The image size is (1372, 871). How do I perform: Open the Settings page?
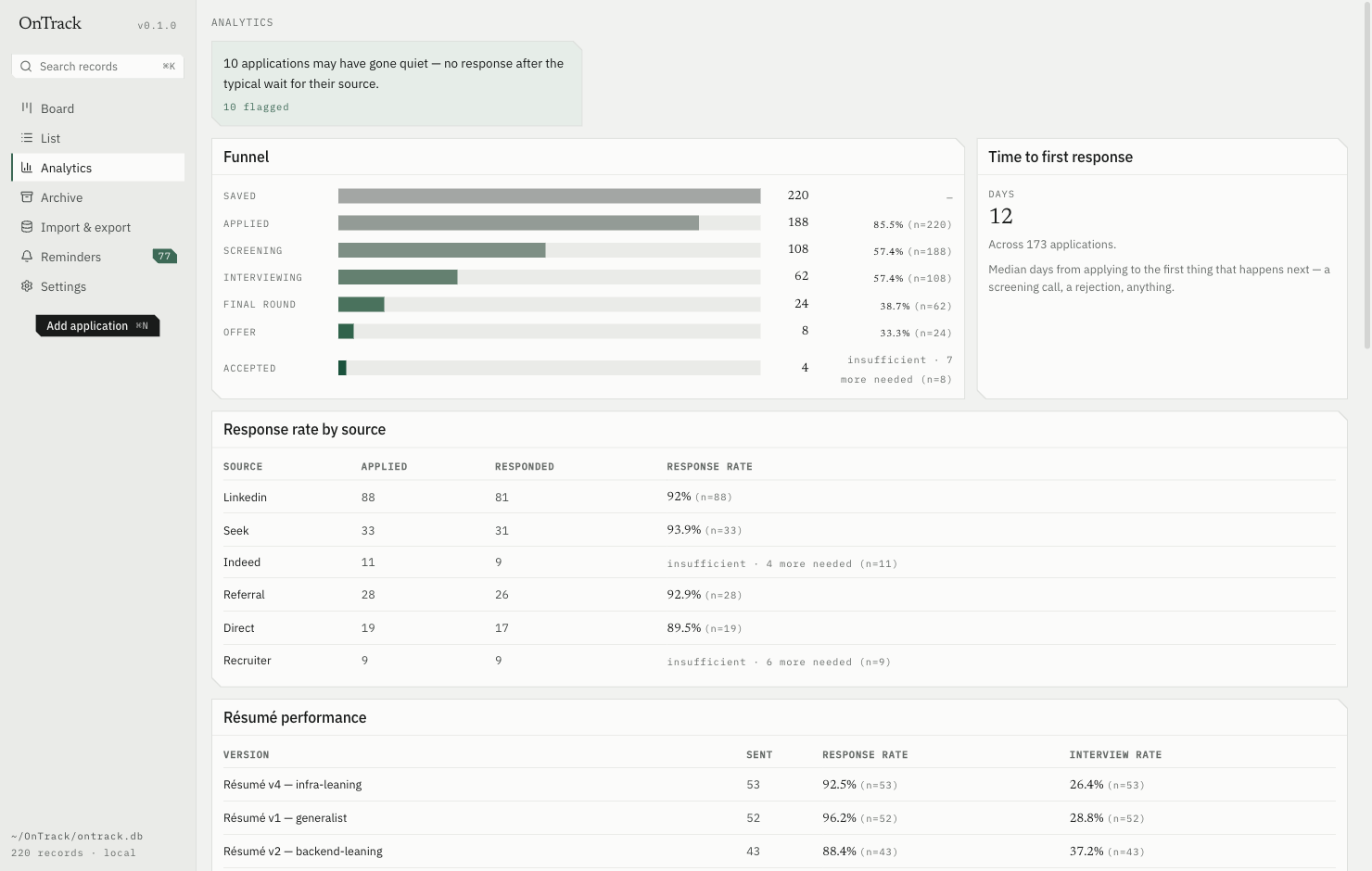coord(98,286)
